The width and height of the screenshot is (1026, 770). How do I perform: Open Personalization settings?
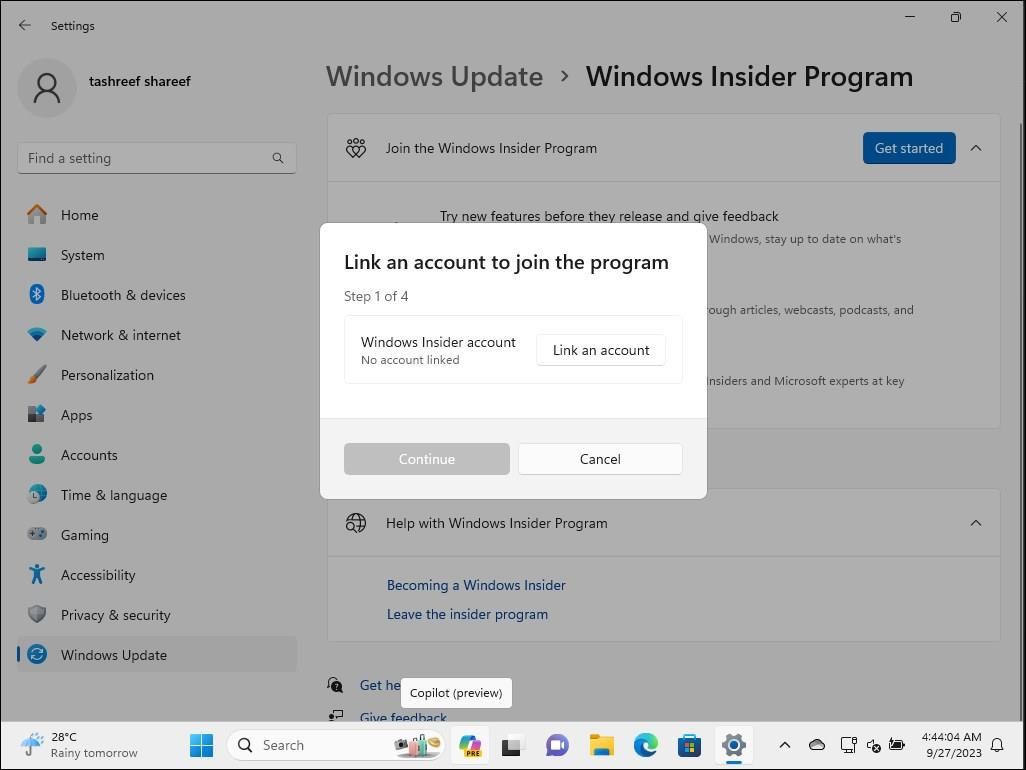pos(107,375)
